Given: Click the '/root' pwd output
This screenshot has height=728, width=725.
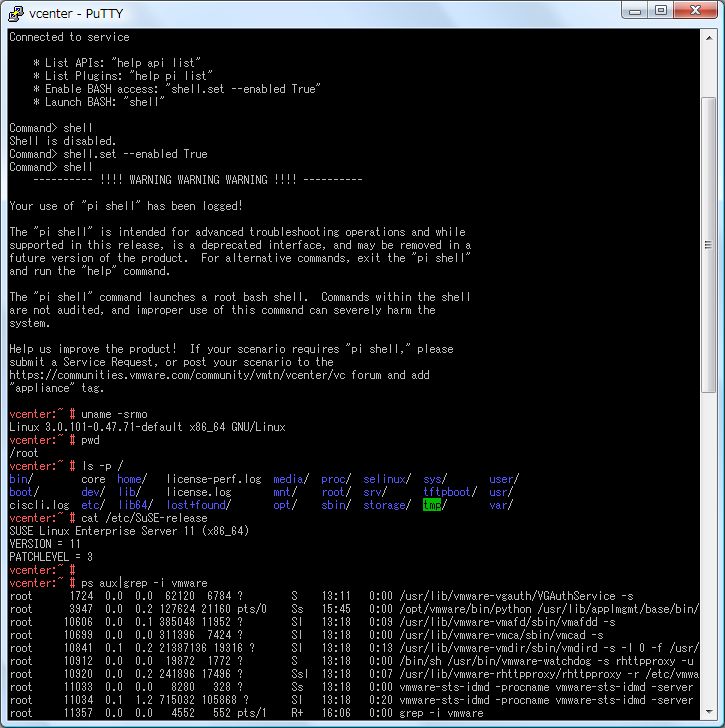Looking at the screenshot, I should (x=24, y=453).
